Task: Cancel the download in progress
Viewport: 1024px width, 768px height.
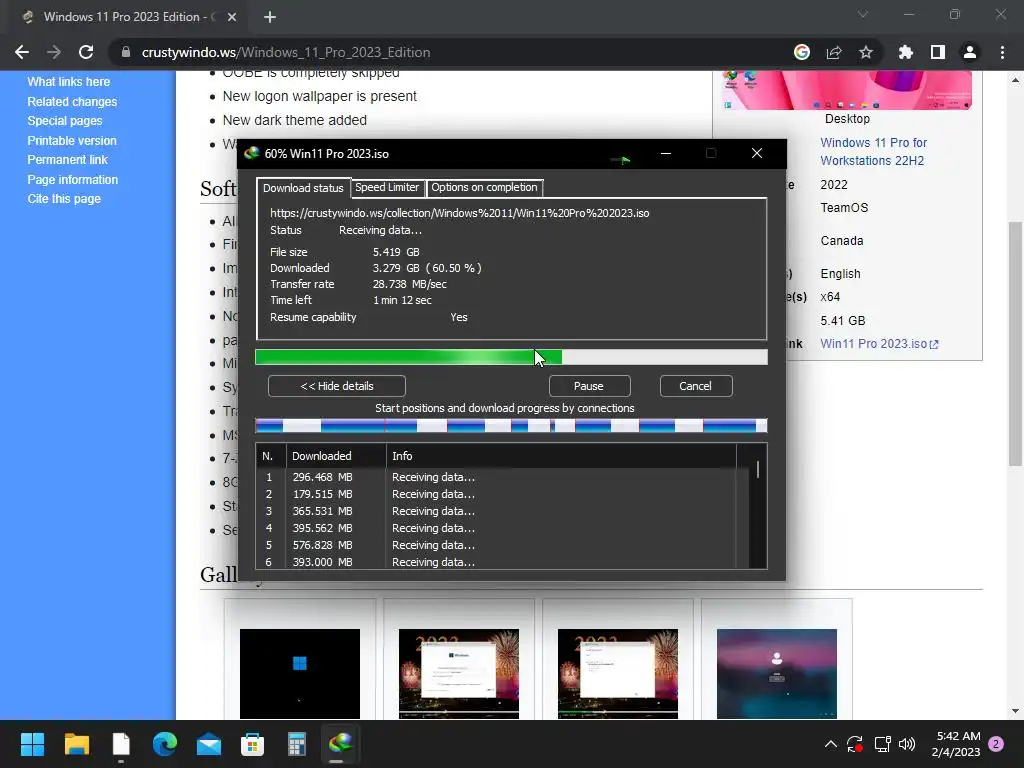Action: point(696,386)
